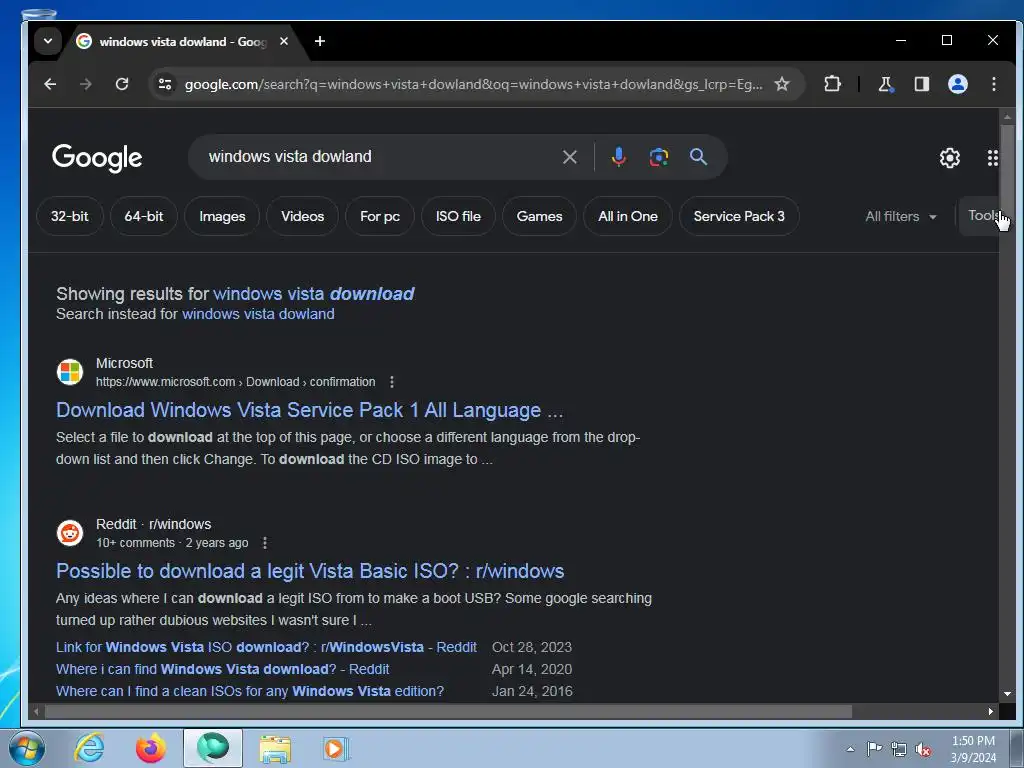Open Chrome Labs flask icon
Image resolution: width=1024 pixels, height=768 pixels.
click(886, 84)
